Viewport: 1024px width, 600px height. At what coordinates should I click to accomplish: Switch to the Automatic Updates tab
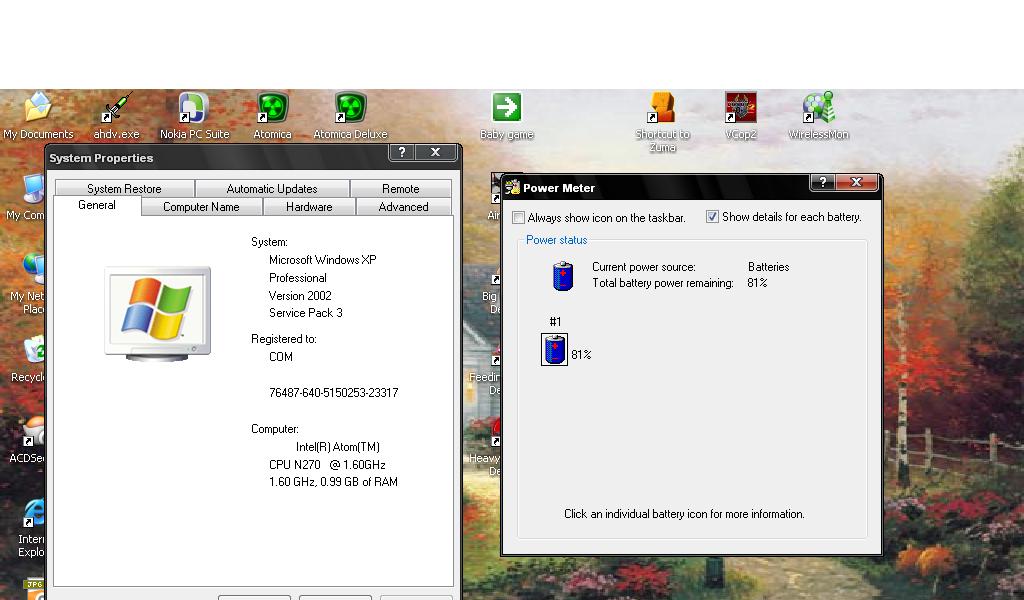coord(272,189)
